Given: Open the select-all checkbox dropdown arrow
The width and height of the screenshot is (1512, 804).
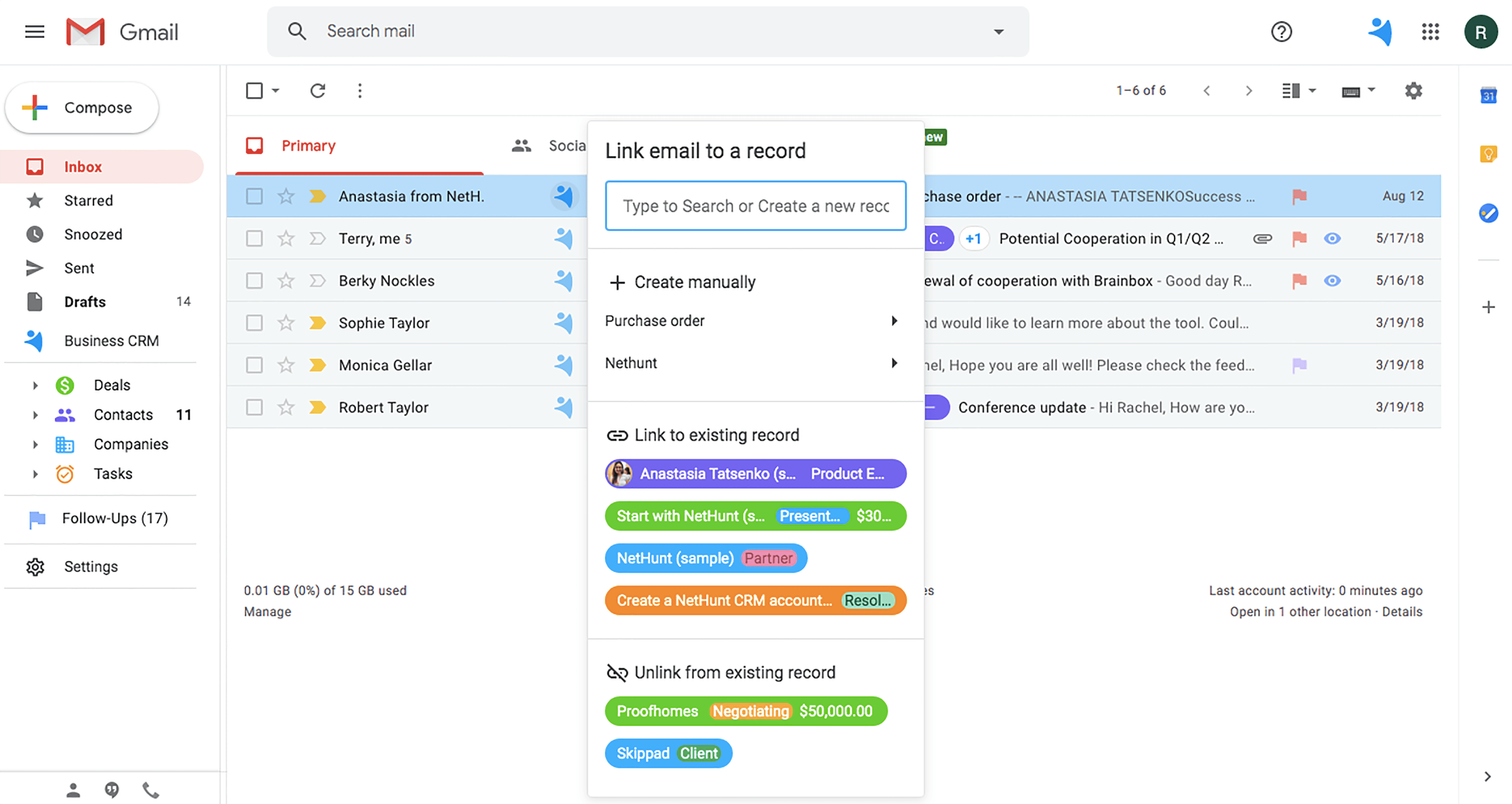Looking at the screenshot, I should (275, 90).
